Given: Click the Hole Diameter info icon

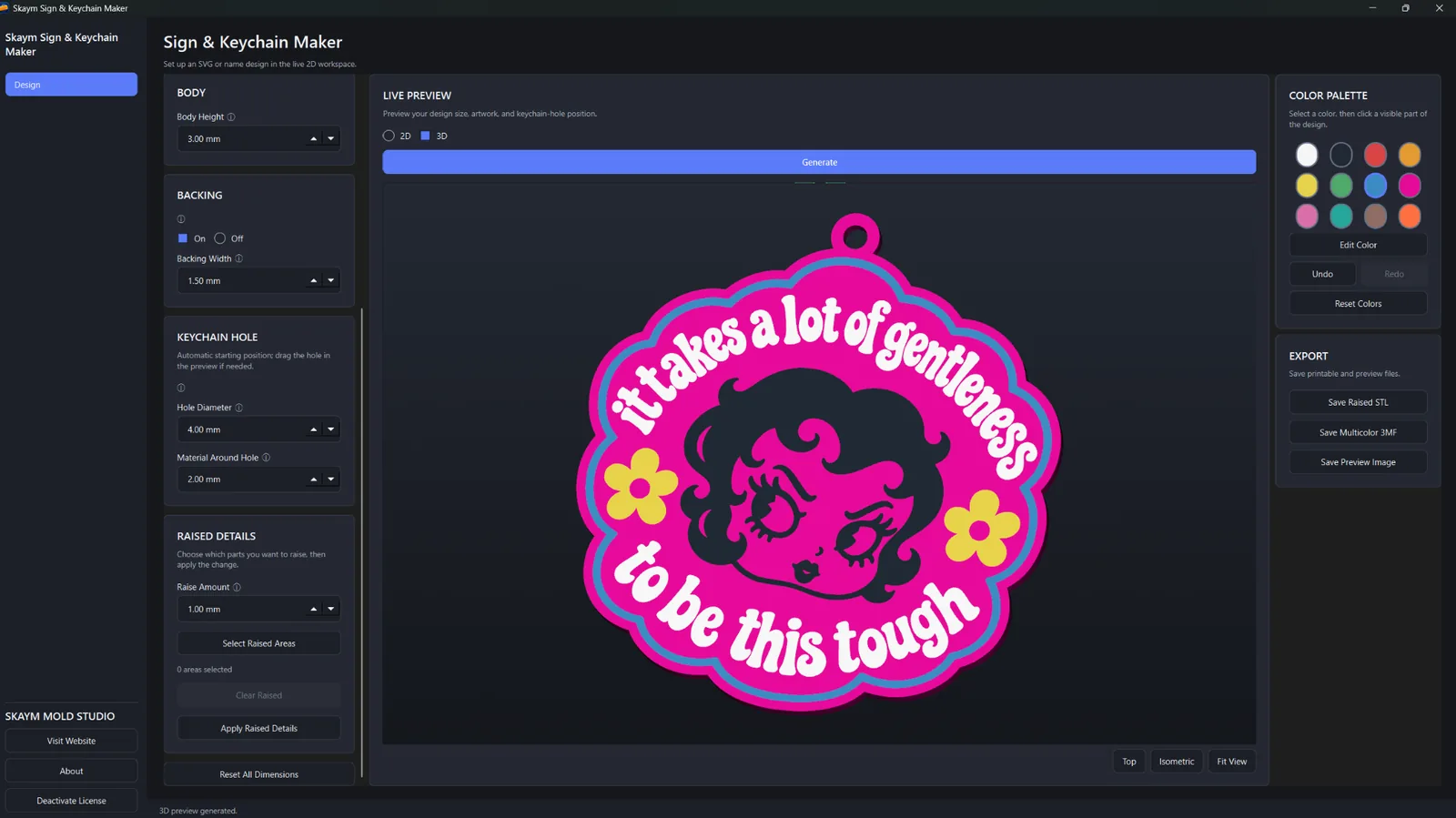Looking at the screenshot, I should 239,408.
